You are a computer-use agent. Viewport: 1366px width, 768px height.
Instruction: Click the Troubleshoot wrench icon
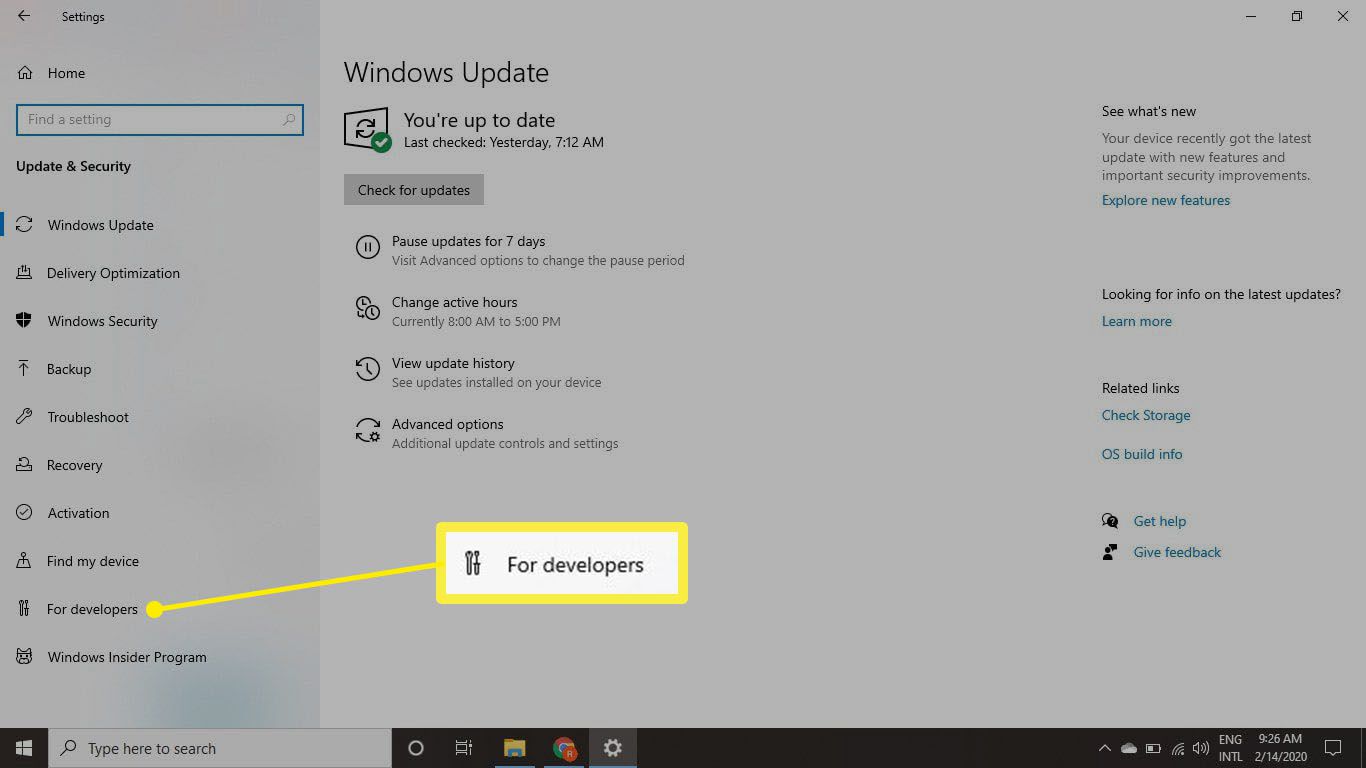(x=25, y=417)
